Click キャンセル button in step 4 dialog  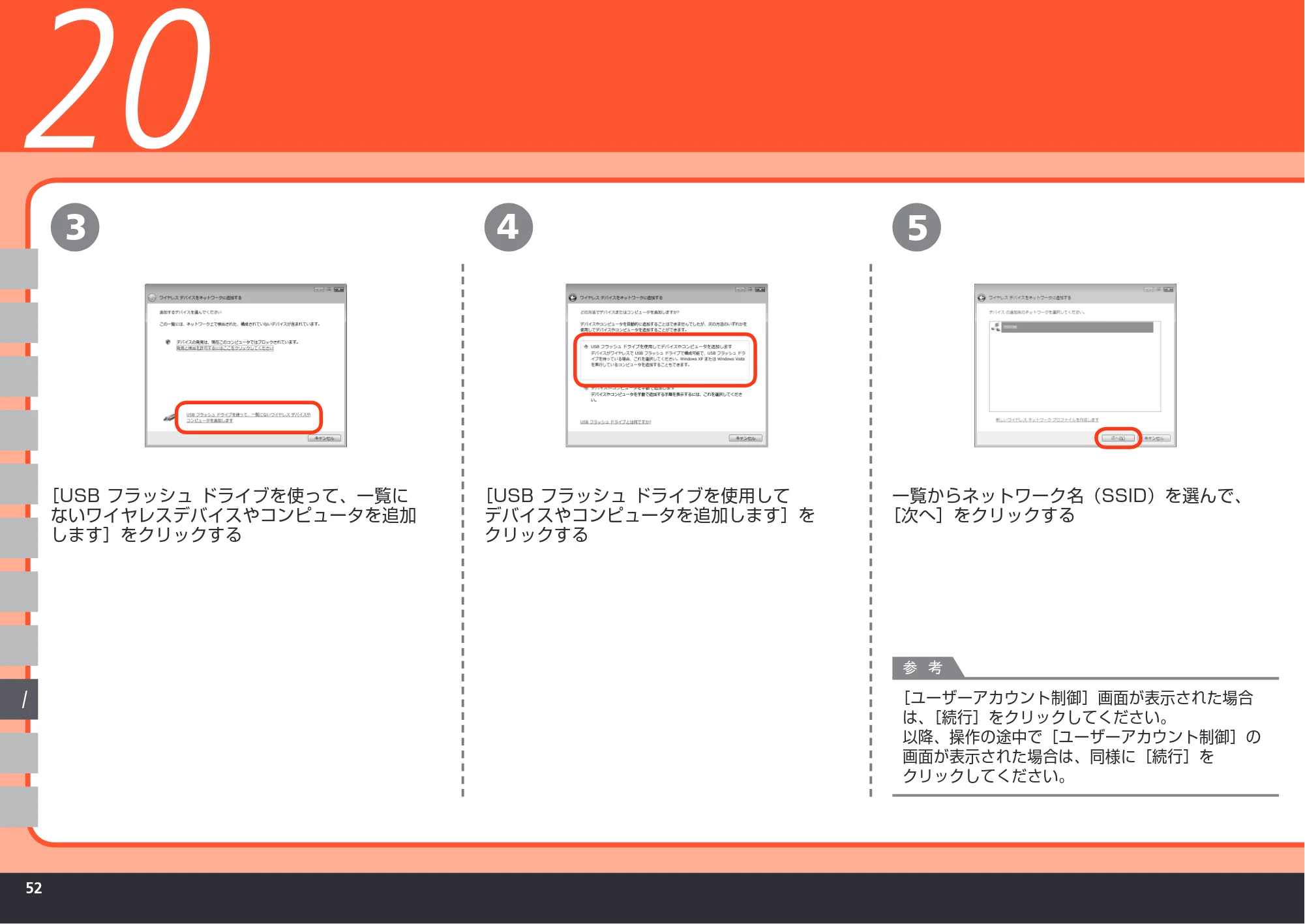pyautogui.click(x=745, y=438)
